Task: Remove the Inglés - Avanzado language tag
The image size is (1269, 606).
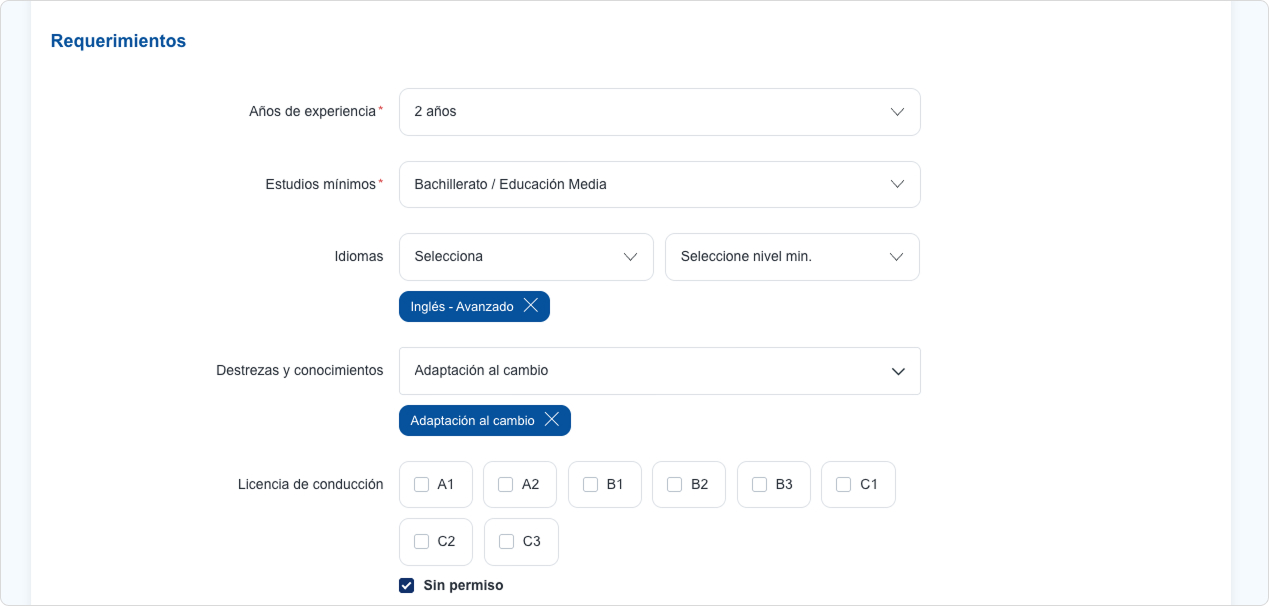Action: [x=531, y=306]
